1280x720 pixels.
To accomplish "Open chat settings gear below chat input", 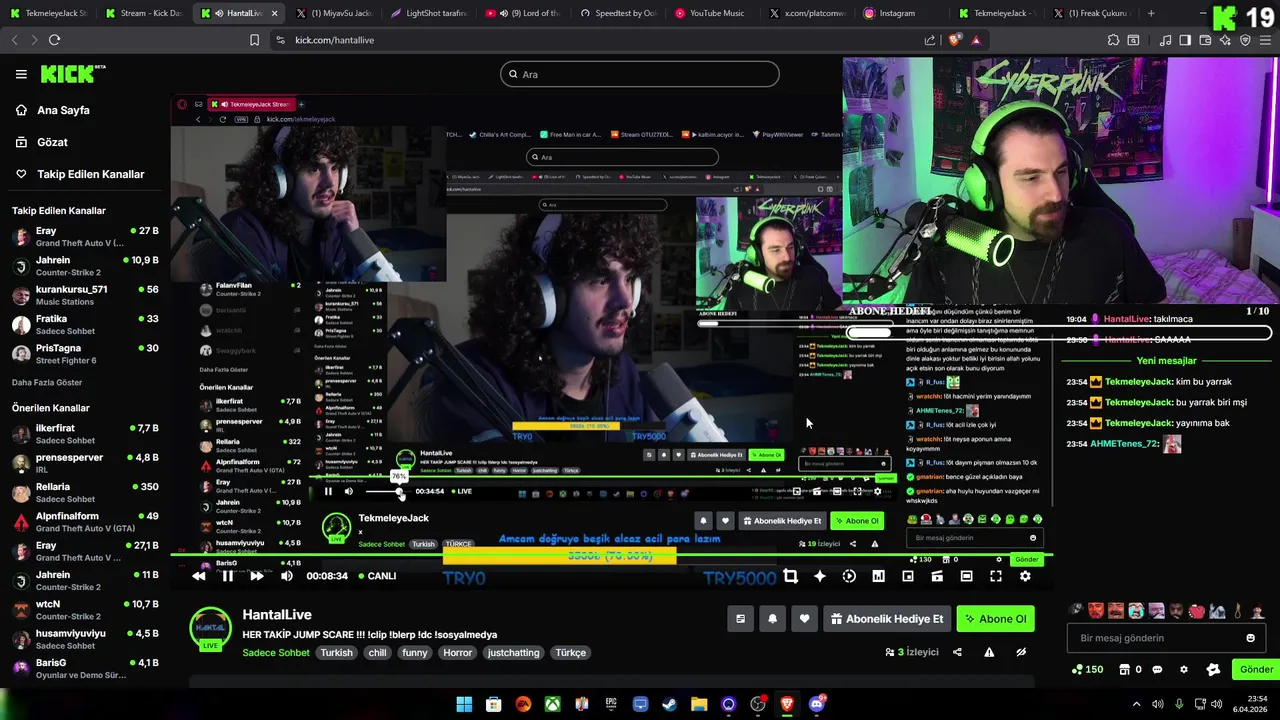I will (1184, 670).
